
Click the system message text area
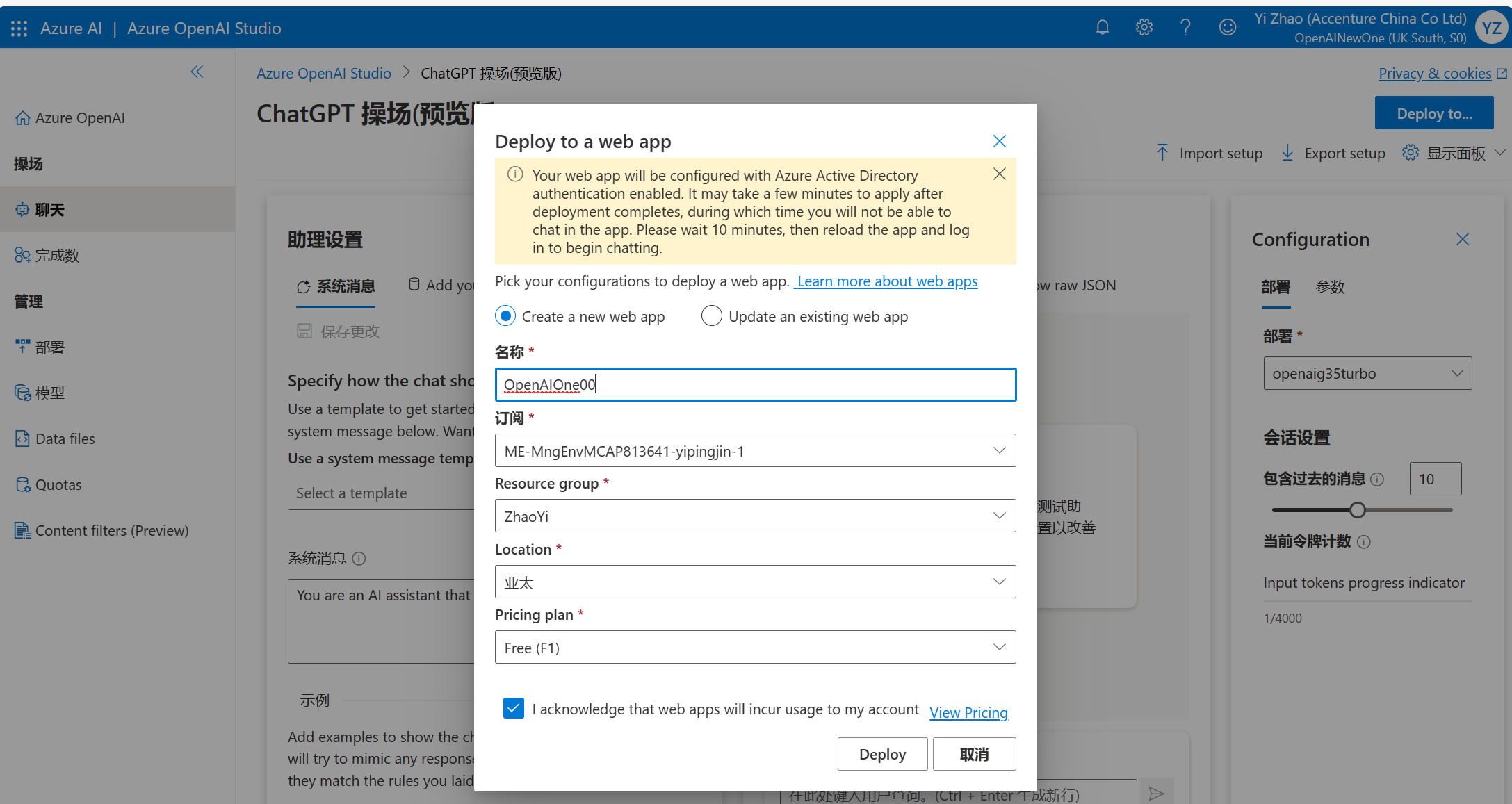coord(382,621)
